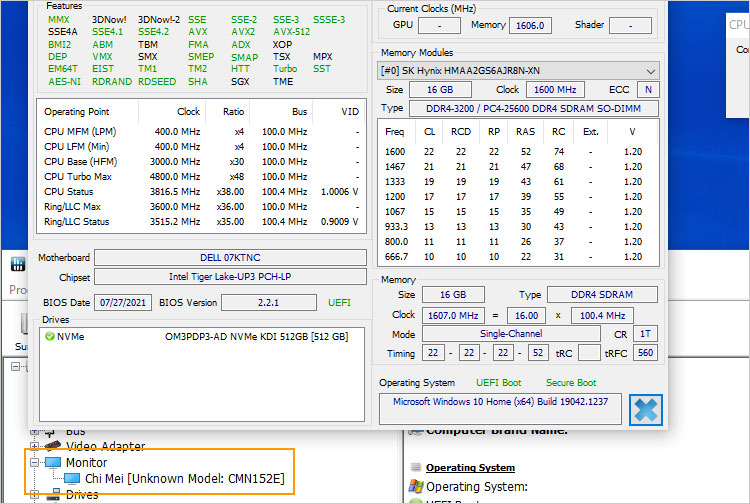Click the Monitor icon in the tree
Screen dimensions: 750x504
(x=53, y=463)
